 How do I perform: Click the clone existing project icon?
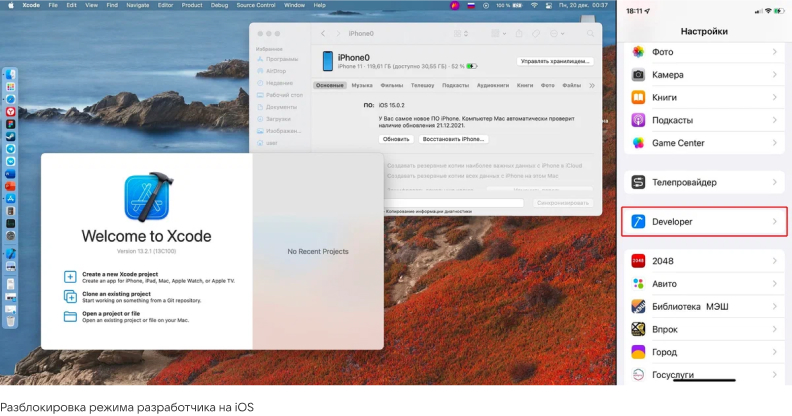tap(70, 296)
